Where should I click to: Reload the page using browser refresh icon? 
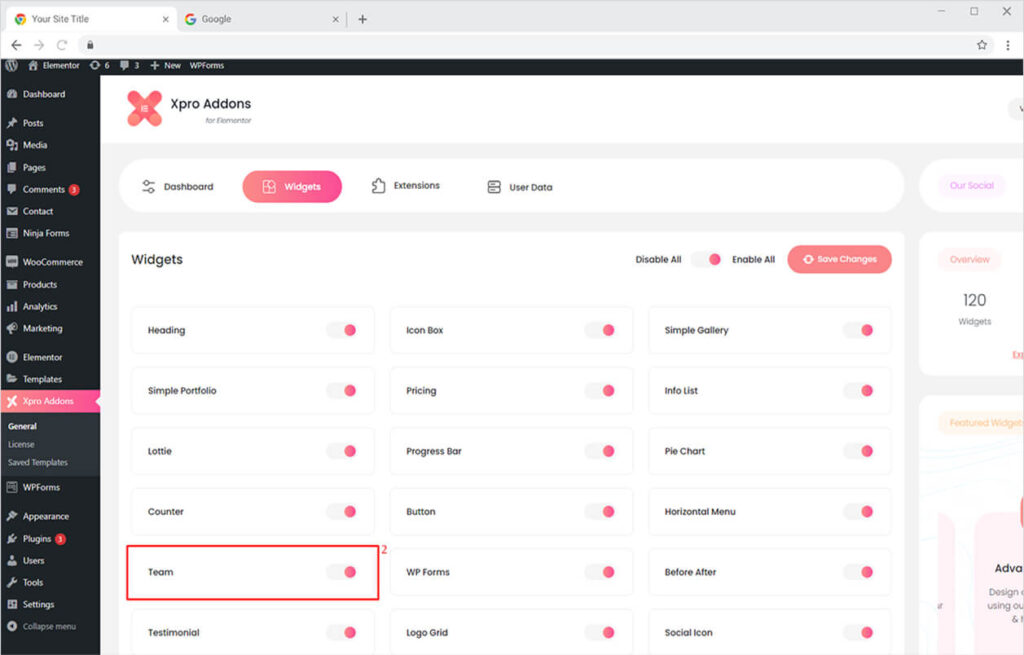pyautogui.click(x=62, y=45)
